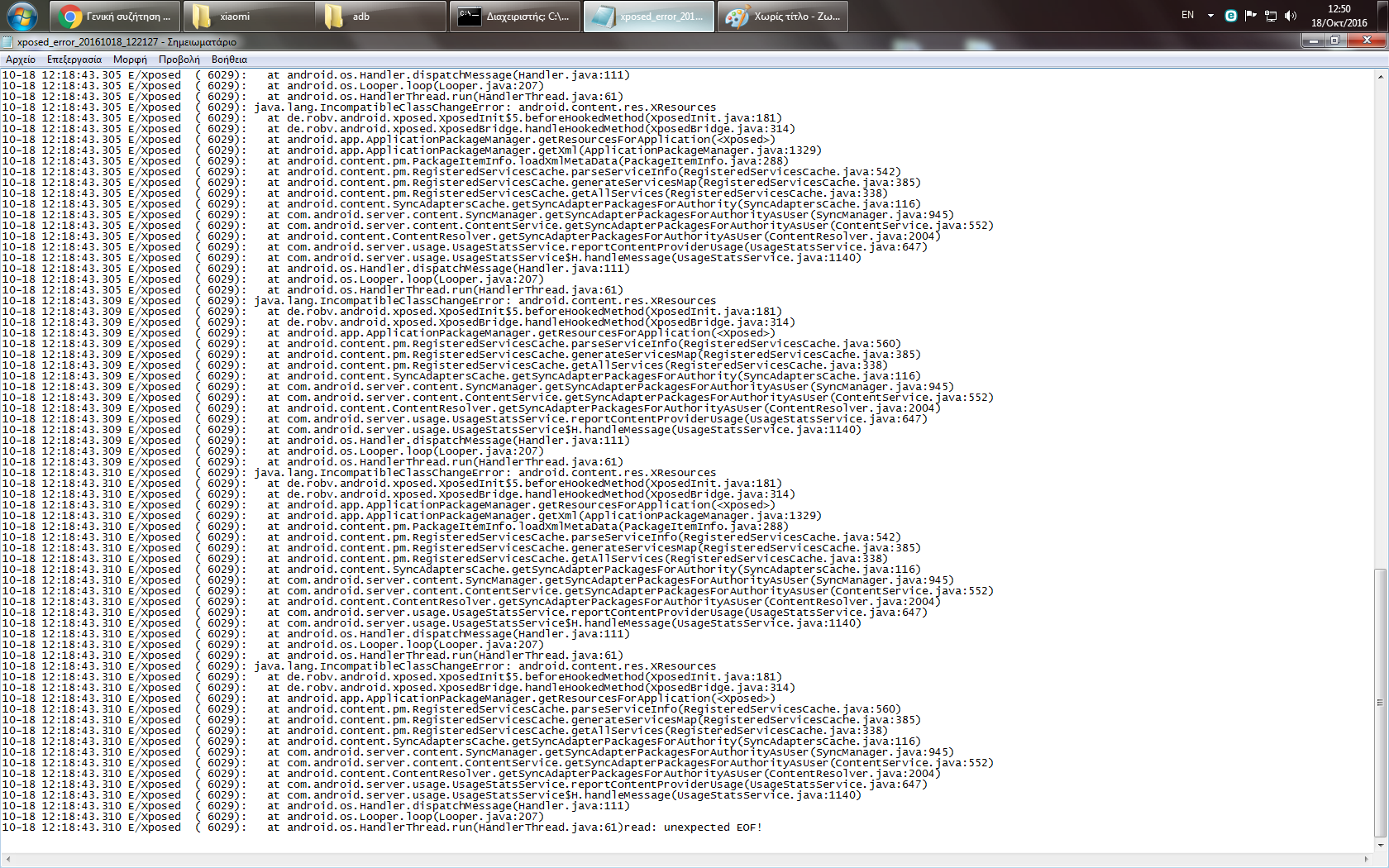The height and width of the screenshot is (868, 1389).
Task: Open the EN input language selector
Action: tap(1187, 16)
